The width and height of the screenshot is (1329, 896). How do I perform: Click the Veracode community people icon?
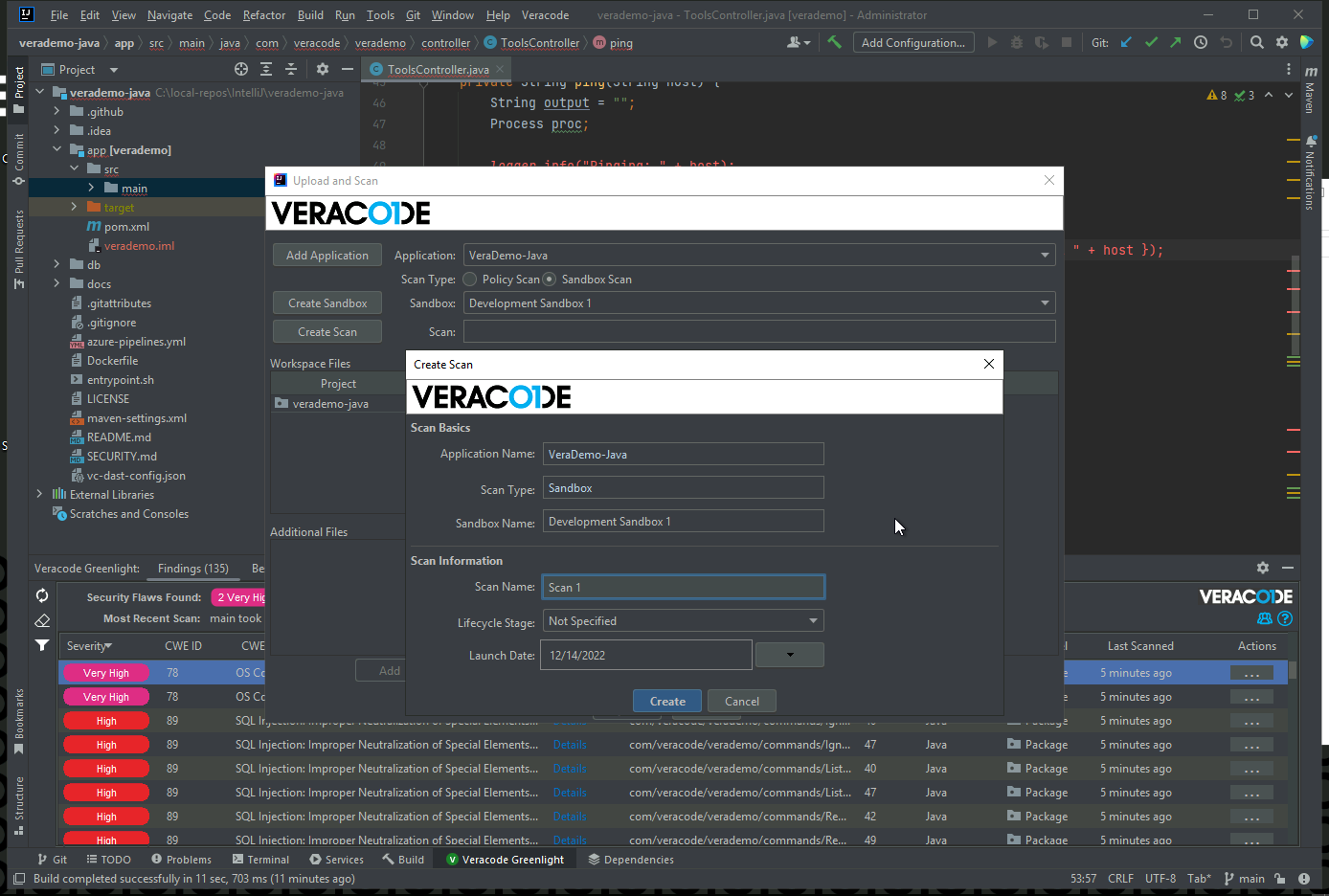(x=1265, y=618)
